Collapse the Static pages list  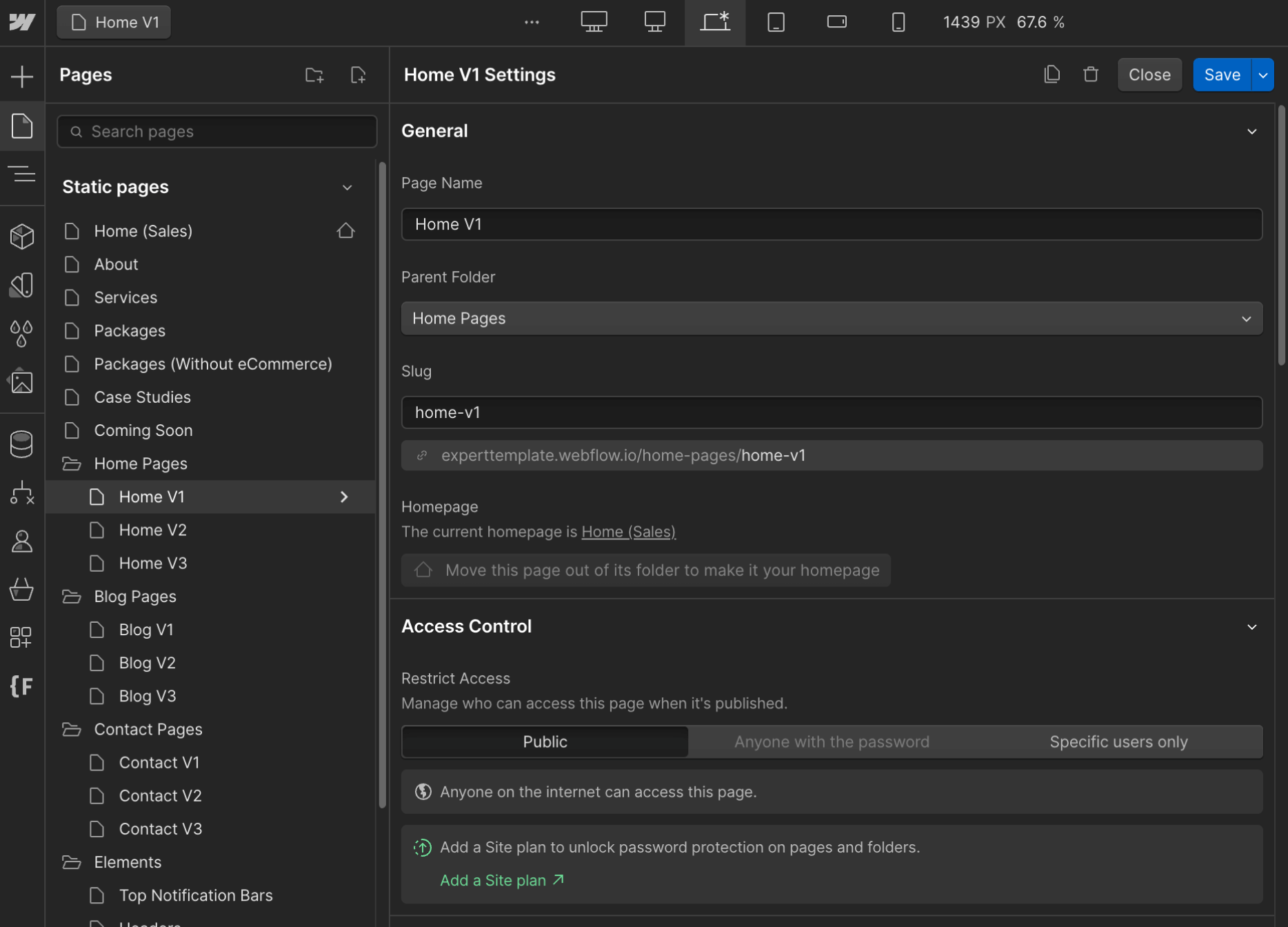pyautogui.click(x=347, y=187)
